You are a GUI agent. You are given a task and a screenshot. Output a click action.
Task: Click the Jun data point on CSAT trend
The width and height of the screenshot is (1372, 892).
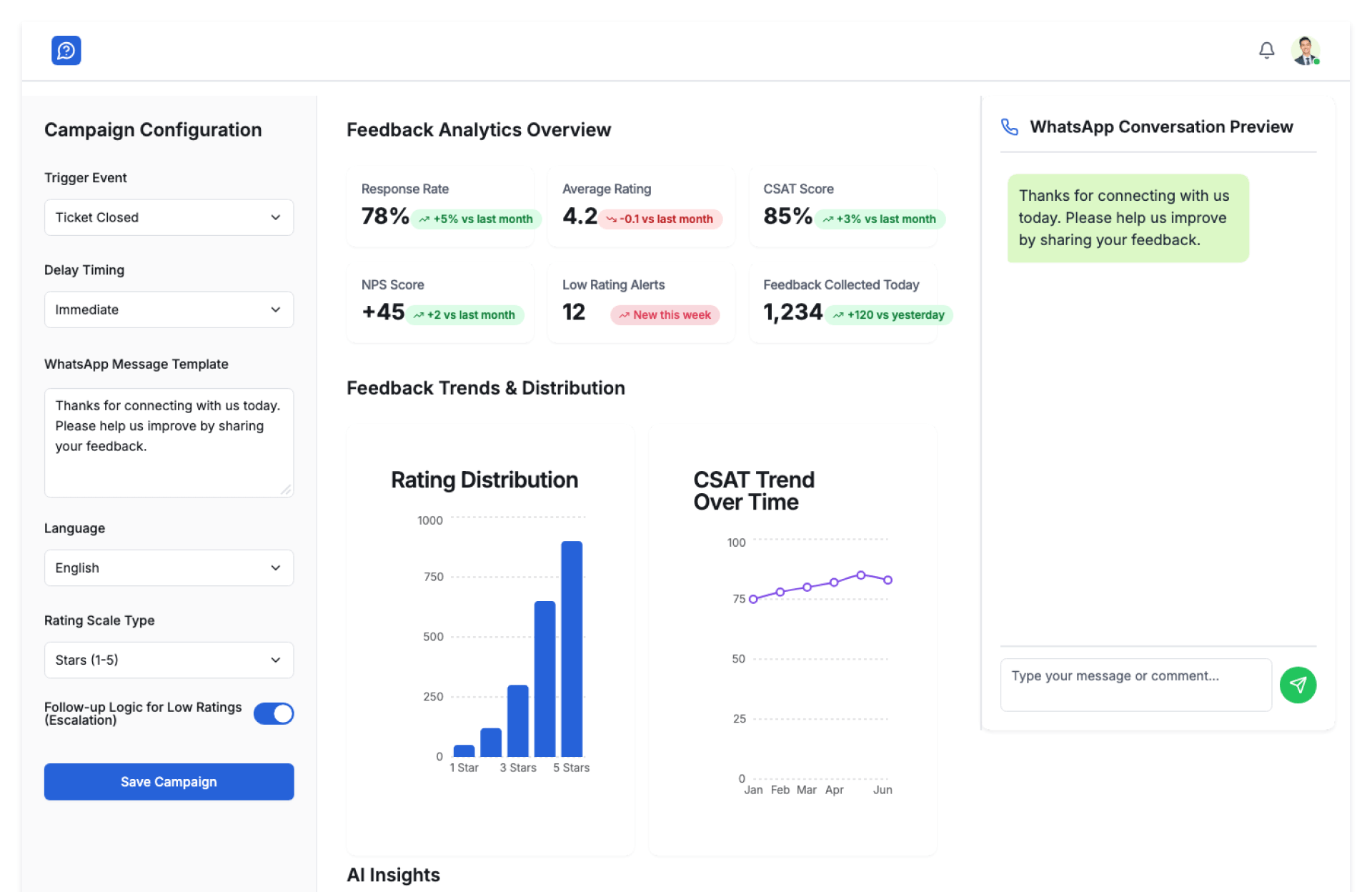tap(888, 580)
